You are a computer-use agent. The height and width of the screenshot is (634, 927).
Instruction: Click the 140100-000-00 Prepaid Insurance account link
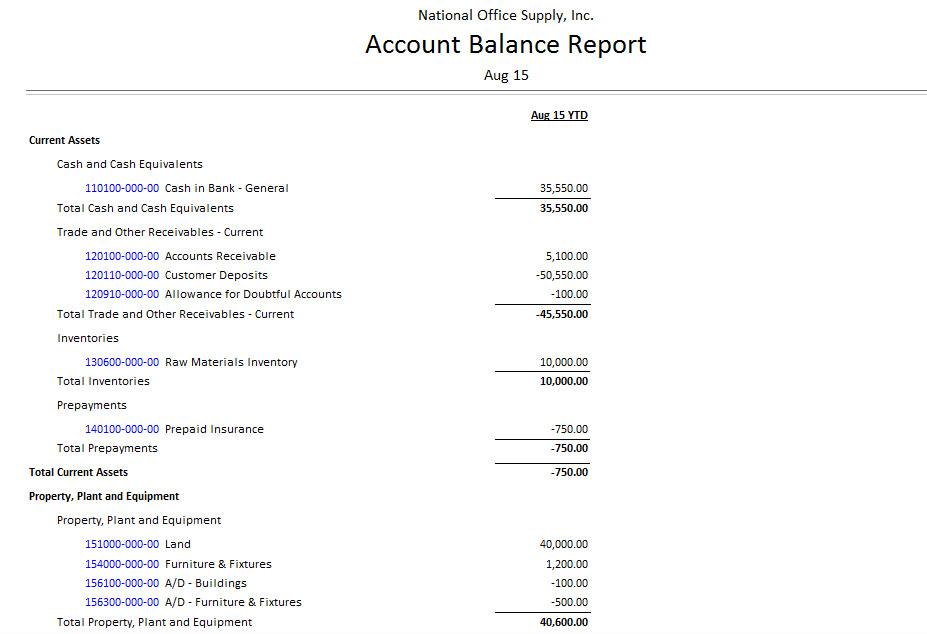pyautogui.click(x=122, y=429)
